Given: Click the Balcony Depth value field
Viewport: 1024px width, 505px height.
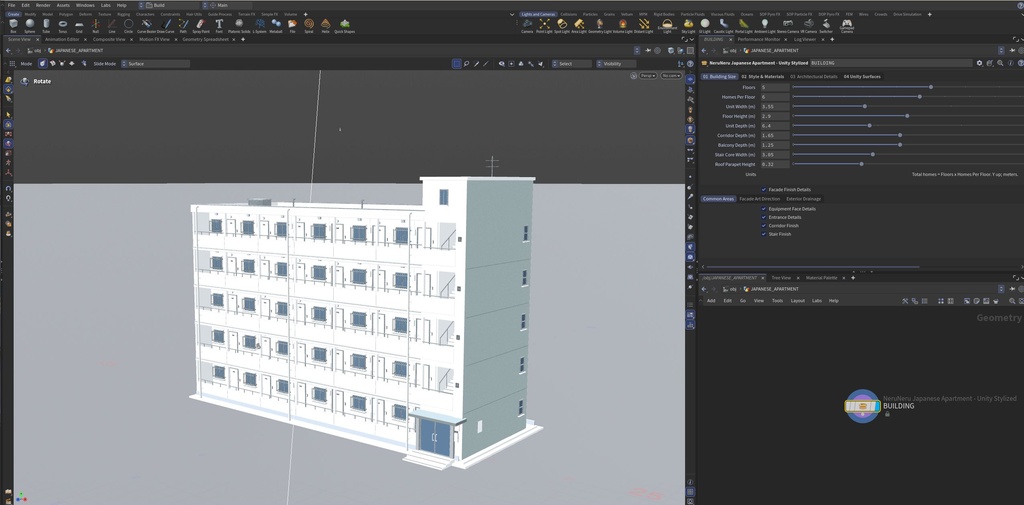Looking at the screenshot, I should coord(775,145).
